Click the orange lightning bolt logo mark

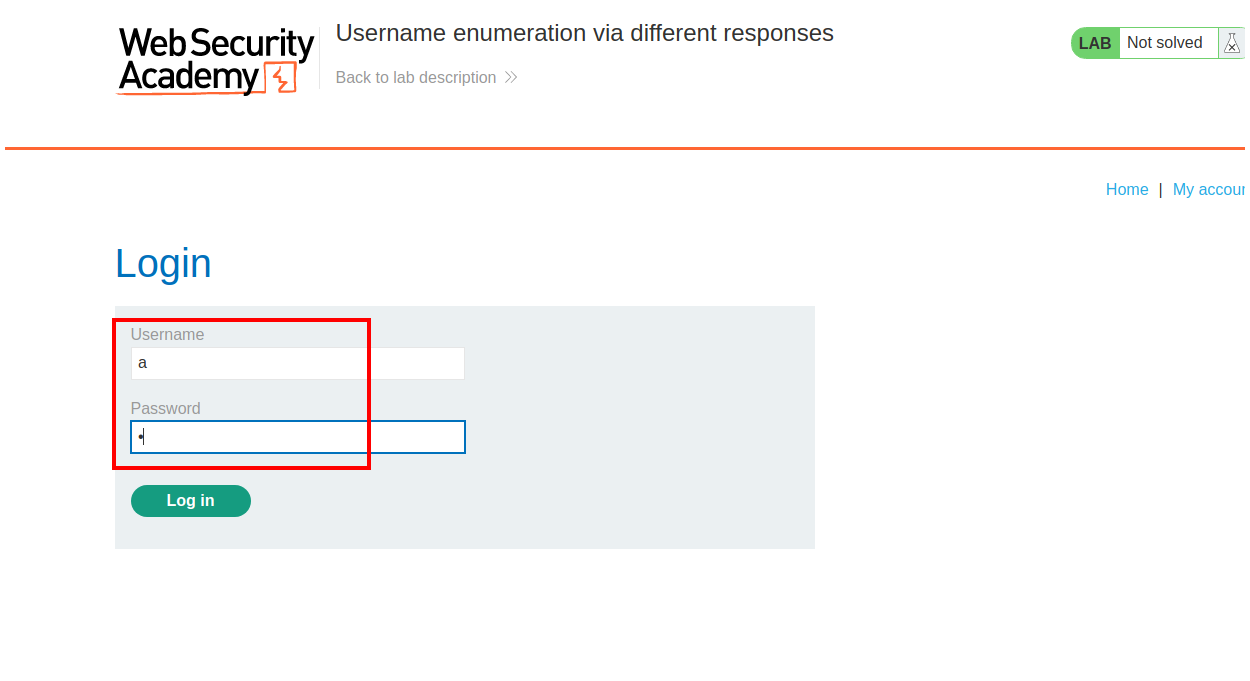[281, 78]
